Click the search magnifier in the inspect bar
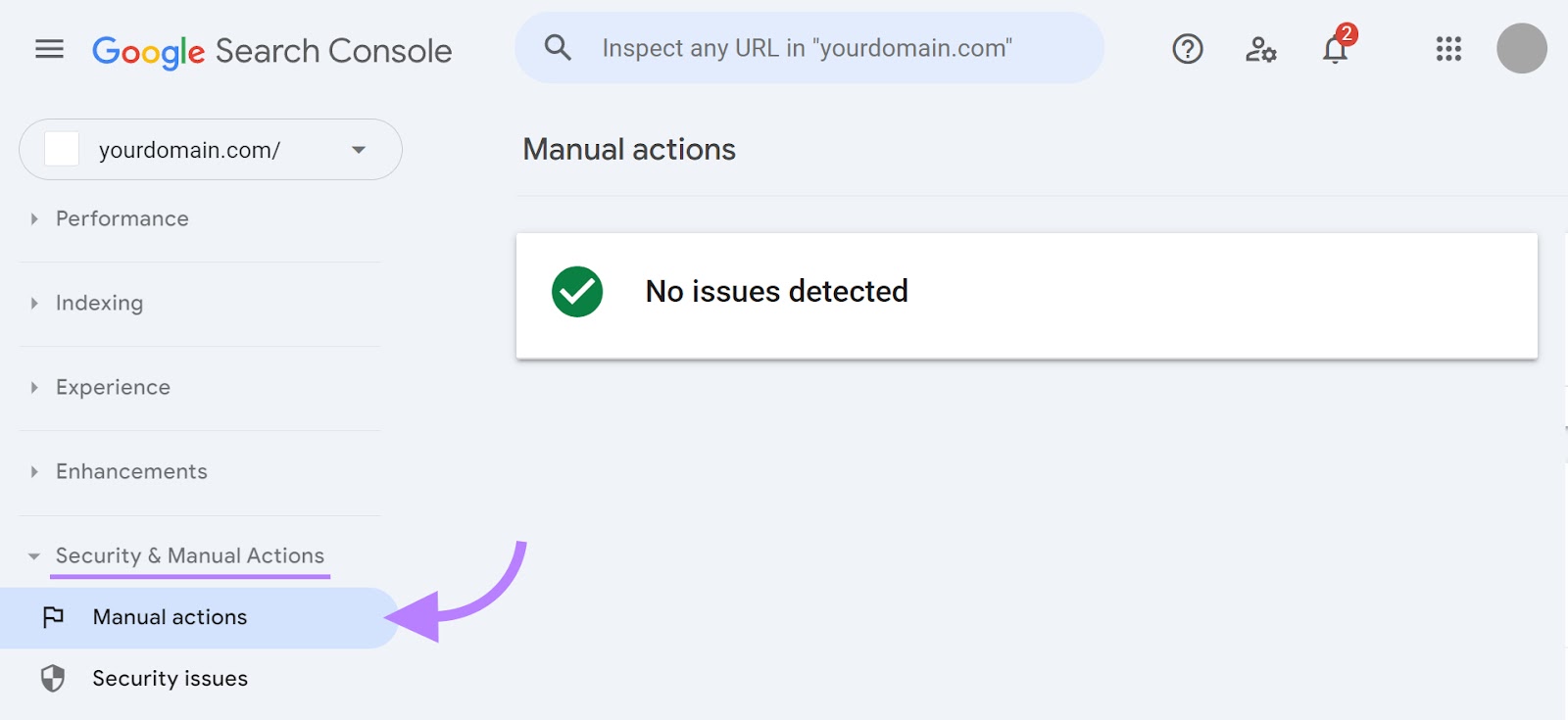1568x720 pixels. [x=558, y=47]
